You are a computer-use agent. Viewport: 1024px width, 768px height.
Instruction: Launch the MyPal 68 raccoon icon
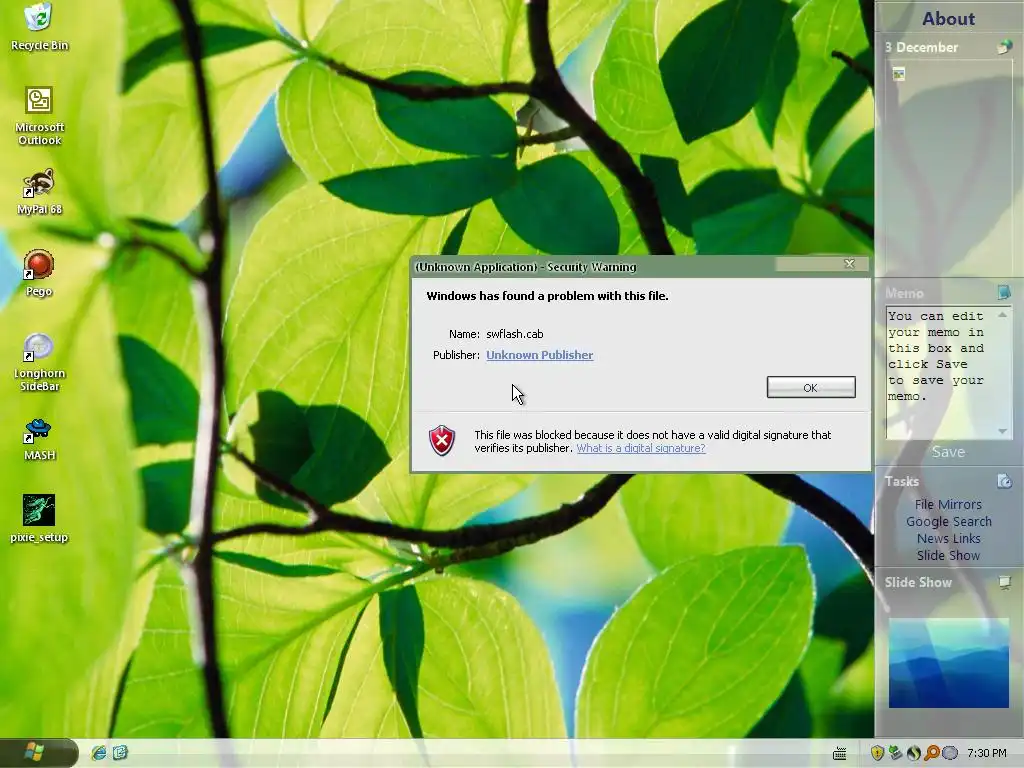click(39, 191)
